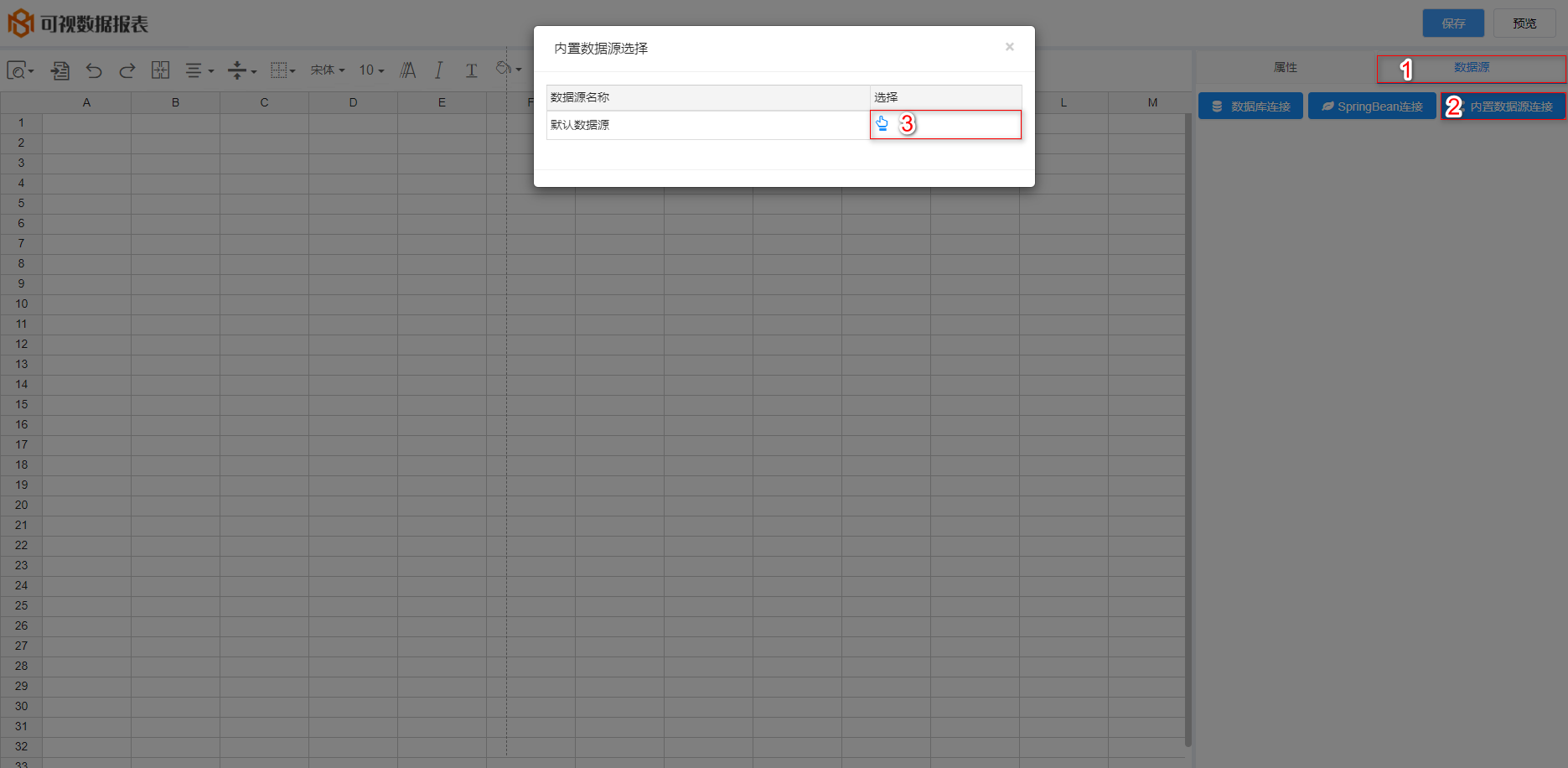Click the import file icon

[x=60, y=70]
